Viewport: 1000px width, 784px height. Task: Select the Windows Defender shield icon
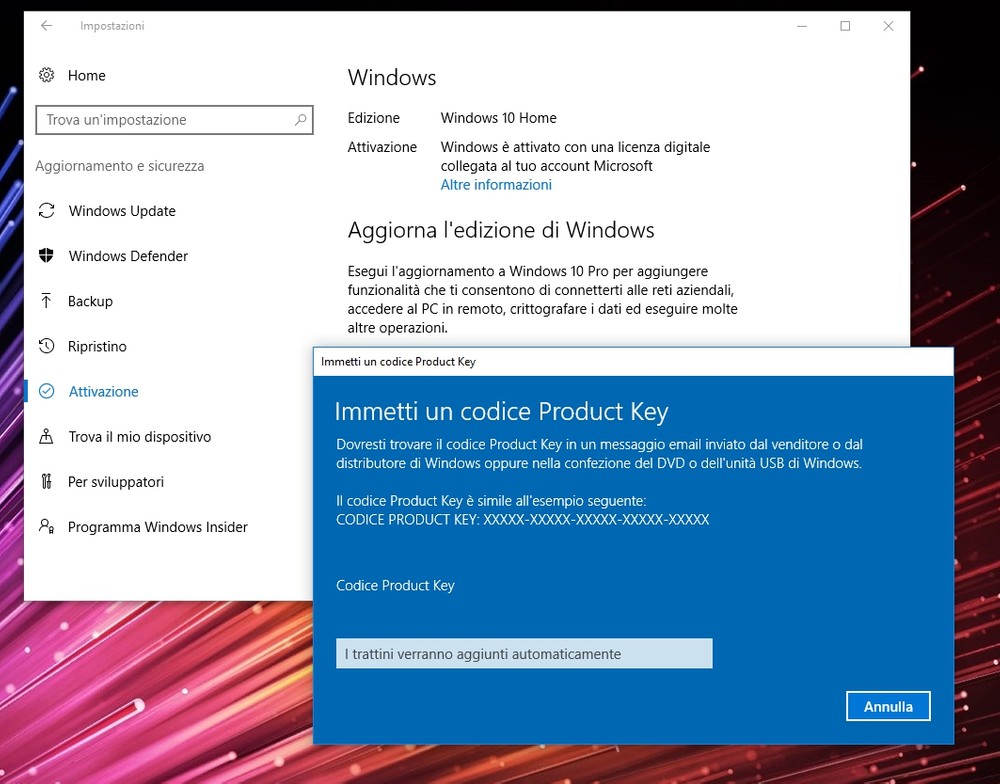[46, 256]
